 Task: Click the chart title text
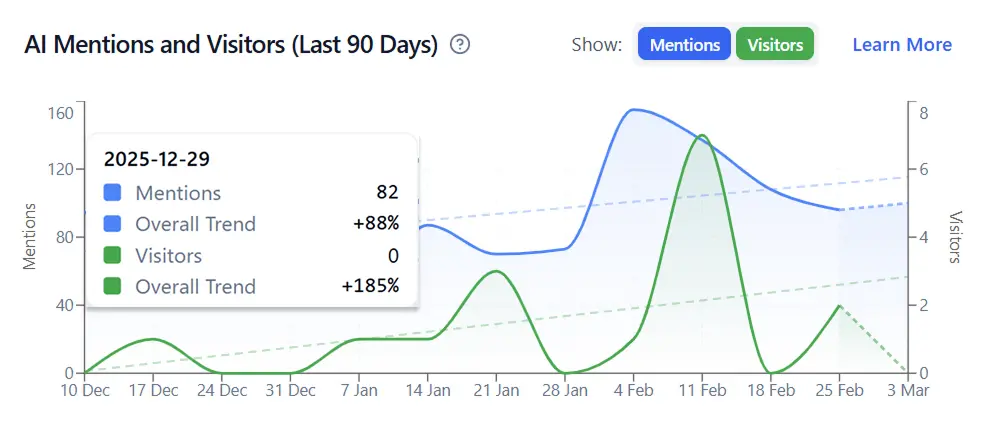[231, 45]
